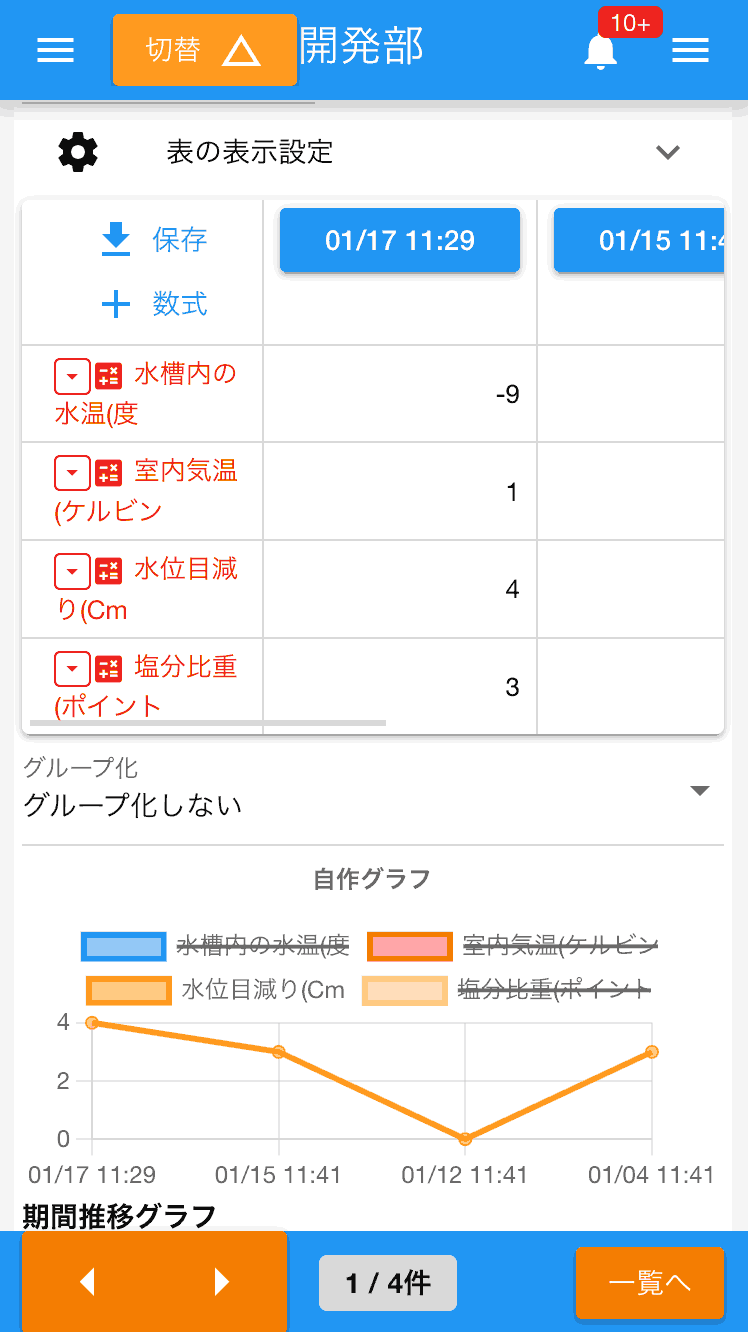Open the グループ化 dropdown
The width and height of the screenshot is (748, 1332).
click(x=700, y=791)
